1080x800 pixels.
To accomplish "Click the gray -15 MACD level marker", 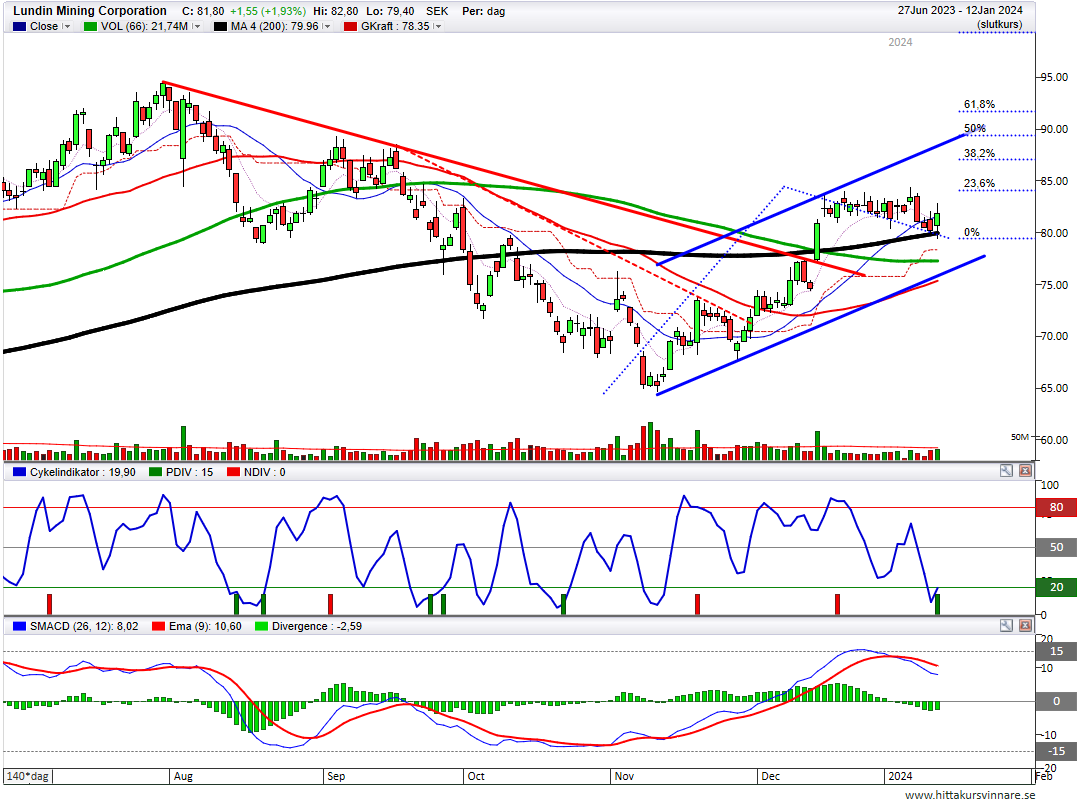I will pos(1057,752).
